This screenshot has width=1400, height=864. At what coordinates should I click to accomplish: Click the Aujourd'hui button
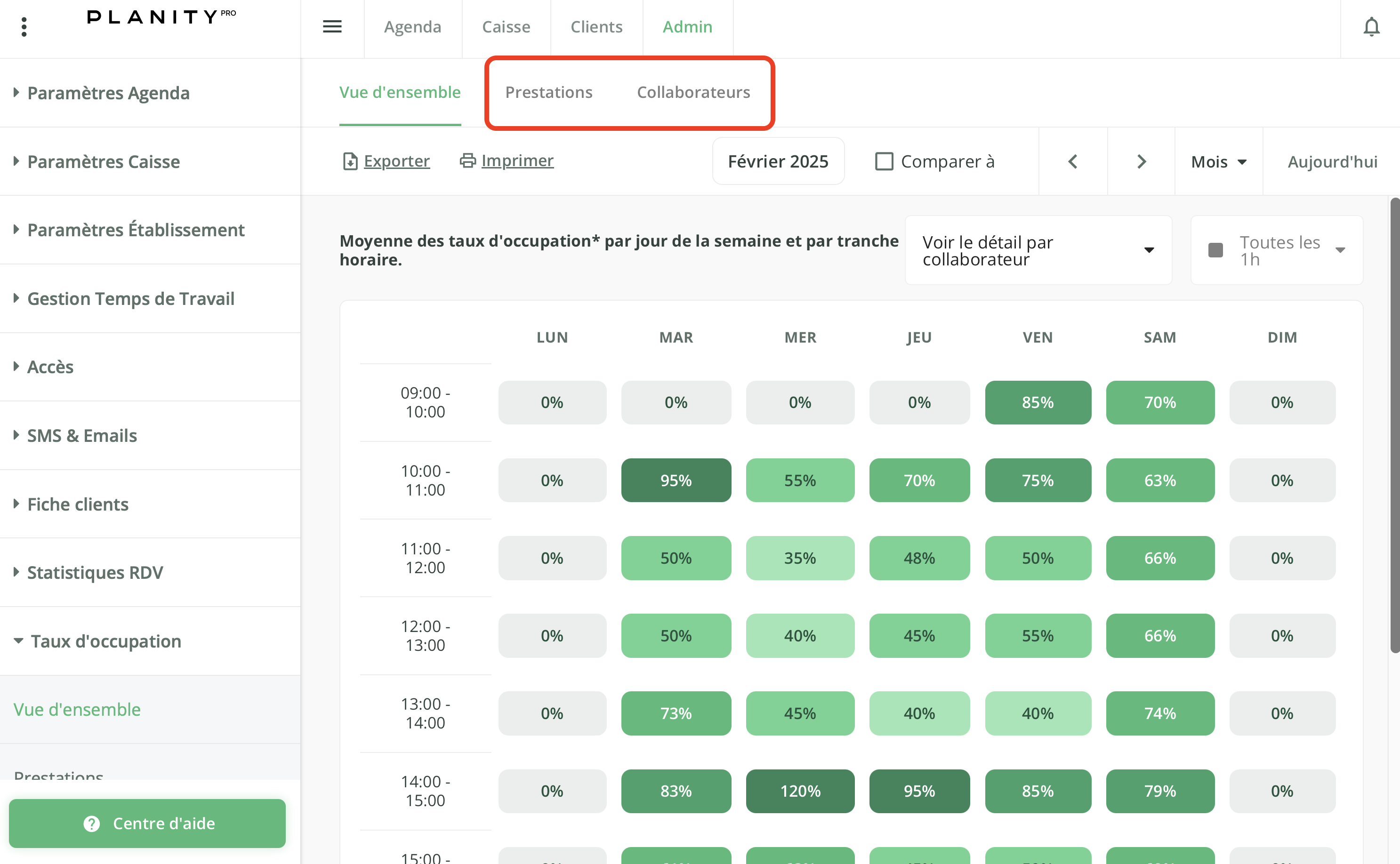[1332, 162]
